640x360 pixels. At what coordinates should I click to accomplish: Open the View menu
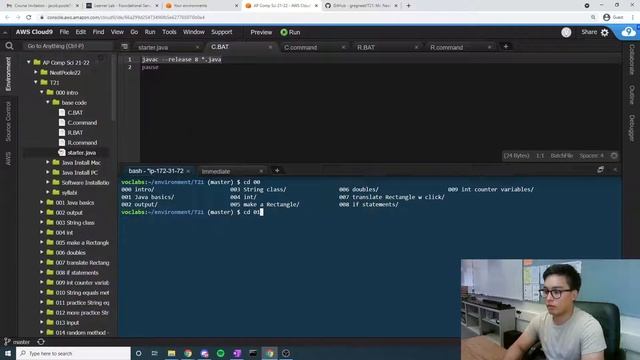pyautogui.click(x=117, y=32)
